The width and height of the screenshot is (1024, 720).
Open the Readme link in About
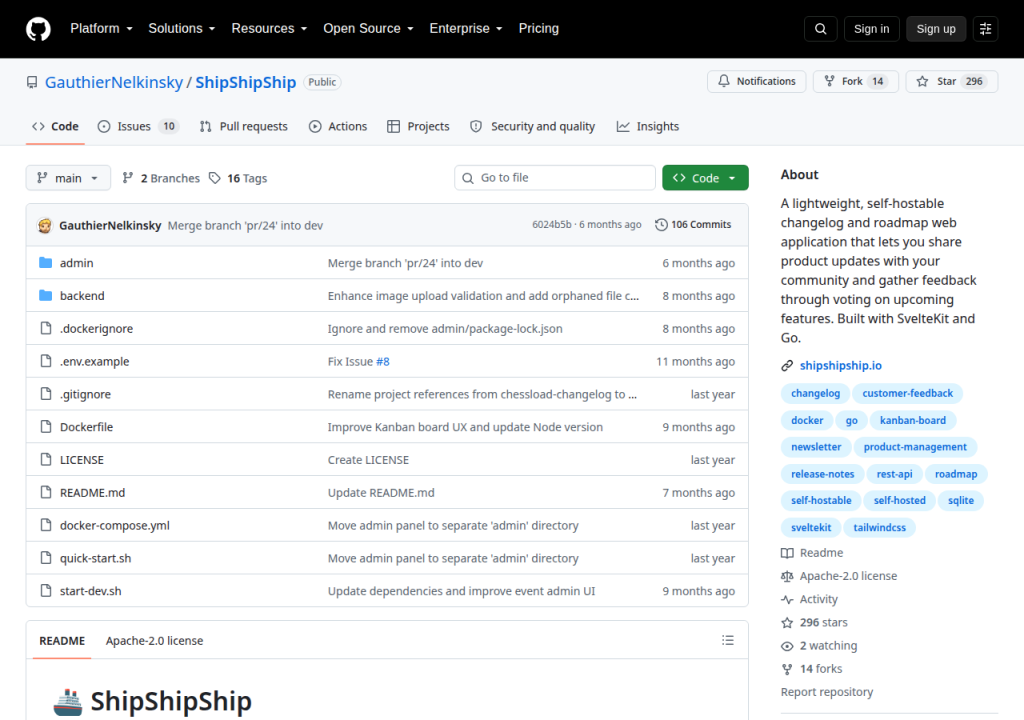(812, 553)
